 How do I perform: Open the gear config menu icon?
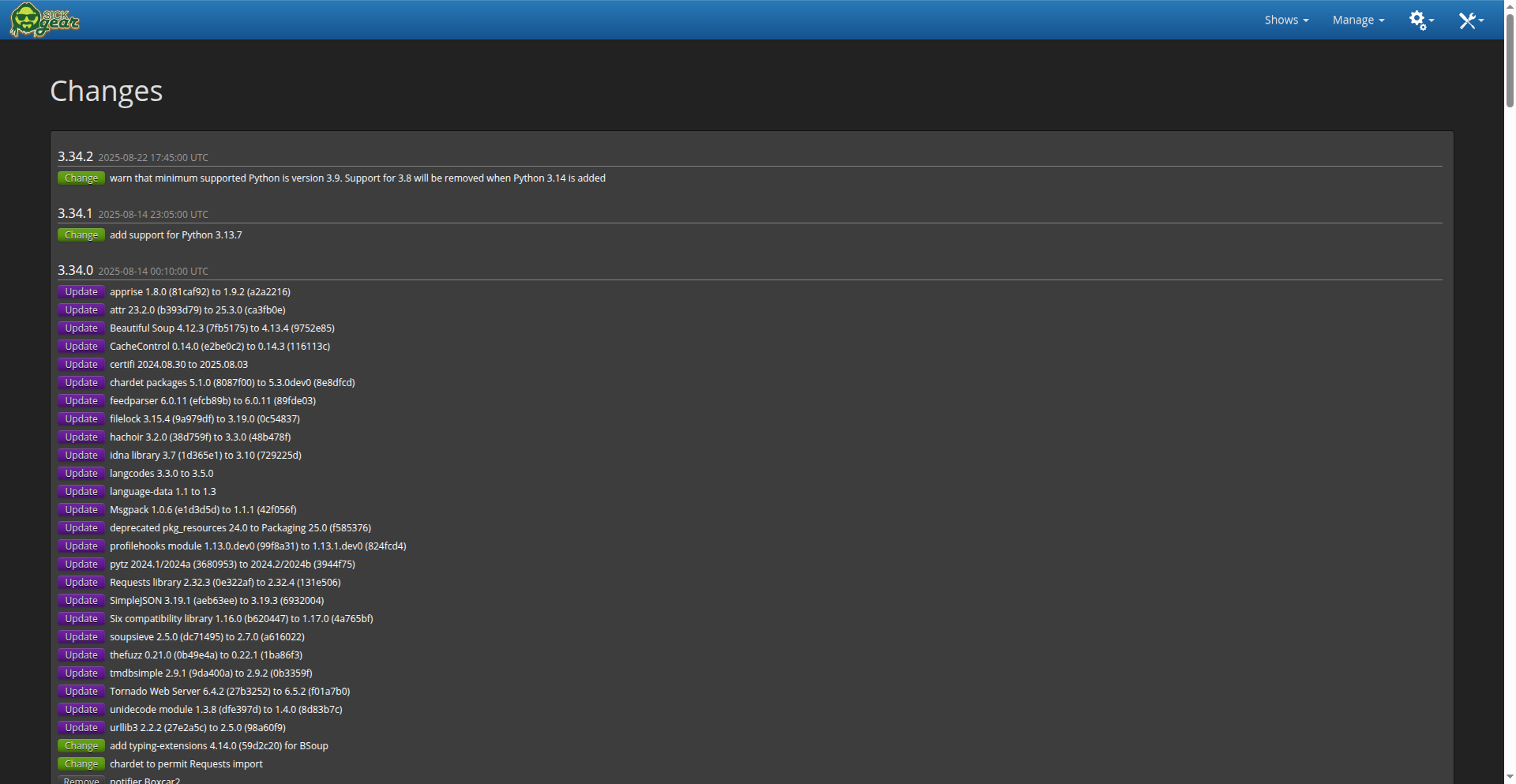click(1420, 20)
